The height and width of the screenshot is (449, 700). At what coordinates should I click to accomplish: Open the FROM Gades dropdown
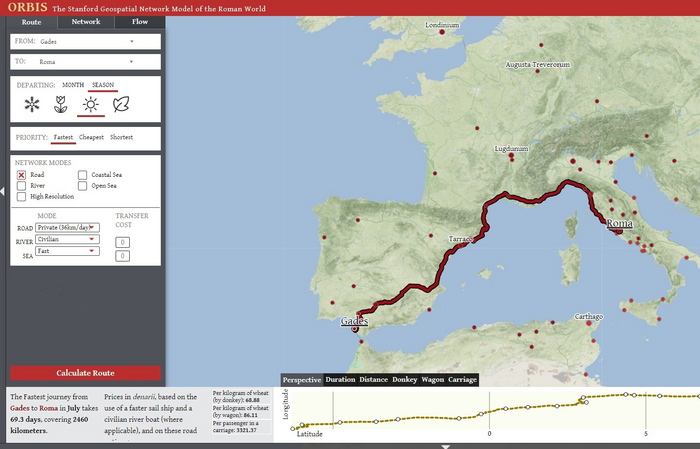coord(85,42)
